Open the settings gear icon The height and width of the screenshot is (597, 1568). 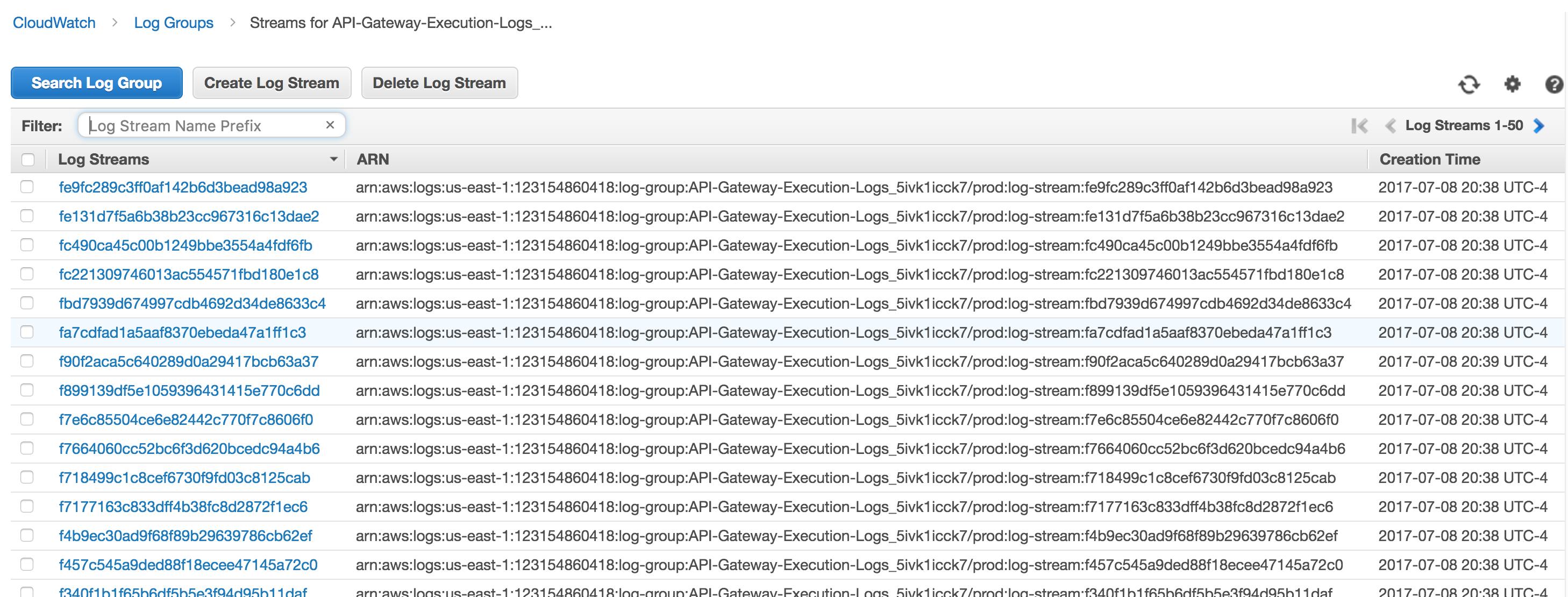[x=1512, y=84]
